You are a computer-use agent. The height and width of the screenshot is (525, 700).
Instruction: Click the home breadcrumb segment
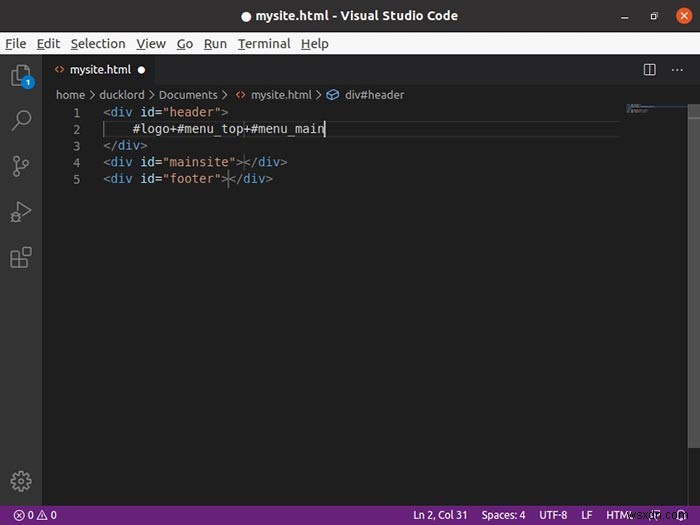71,95
